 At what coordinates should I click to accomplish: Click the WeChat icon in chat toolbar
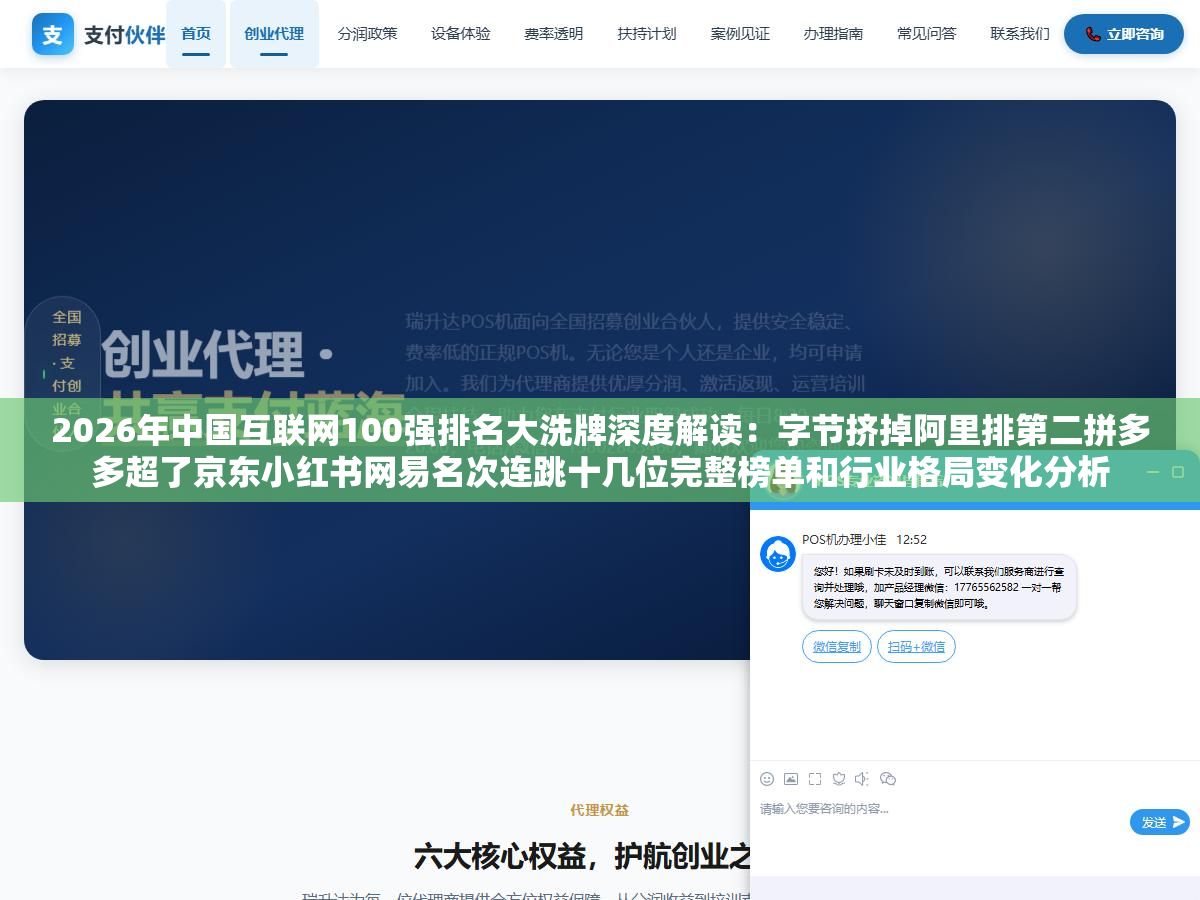(888, 779)
